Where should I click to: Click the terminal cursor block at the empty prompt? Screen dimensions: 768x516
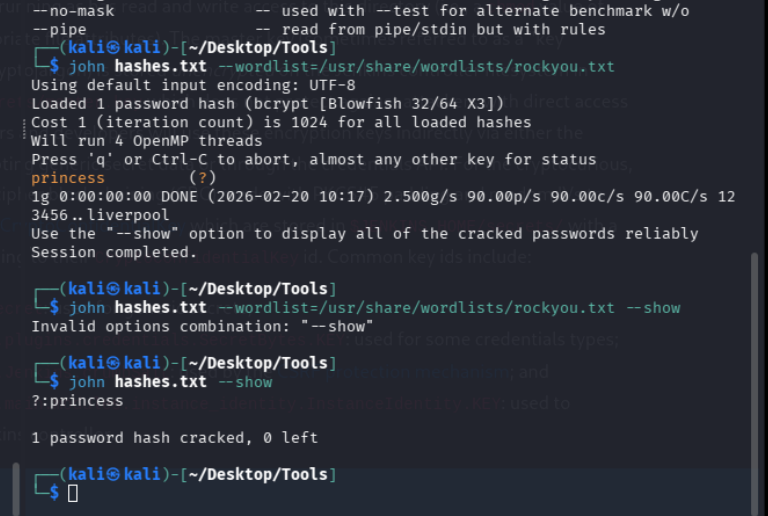coord(73,492)
